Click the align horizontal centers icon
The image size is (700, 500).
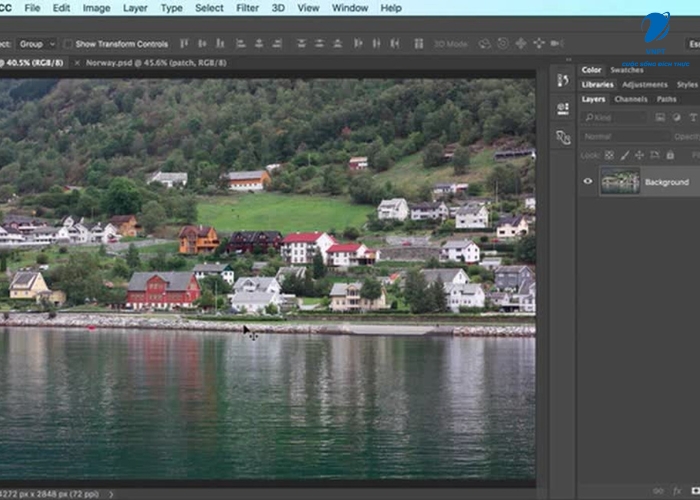click(x=259, y=43)
